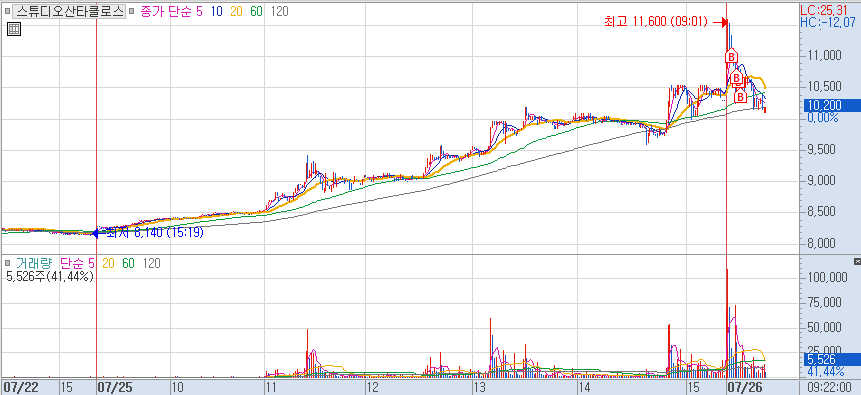The image size is (861, 395).
Task: Click the 09:22:00 time readout
Action: click(830, 387)
